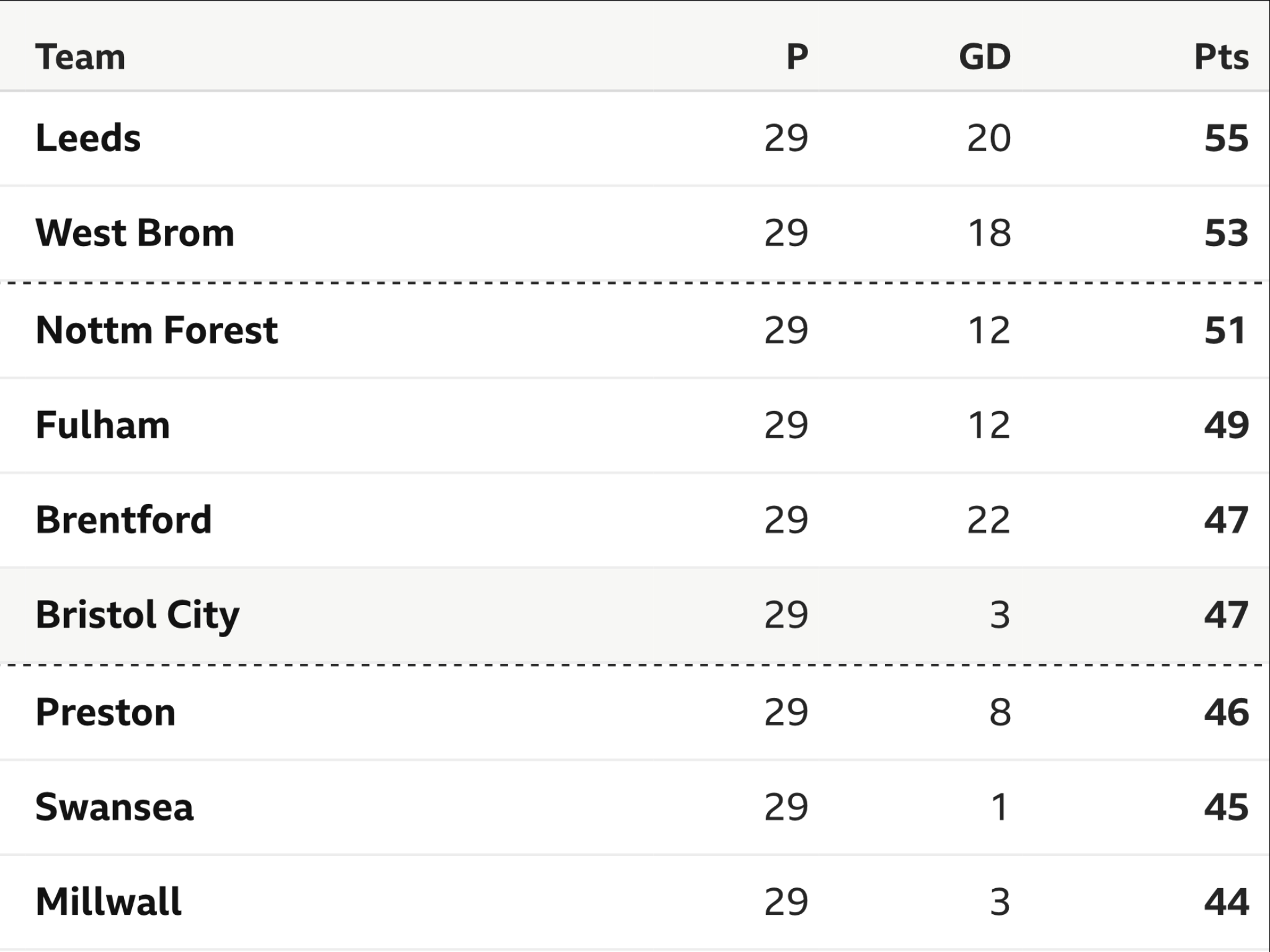Click the Fulham team name

click(102, 425)
